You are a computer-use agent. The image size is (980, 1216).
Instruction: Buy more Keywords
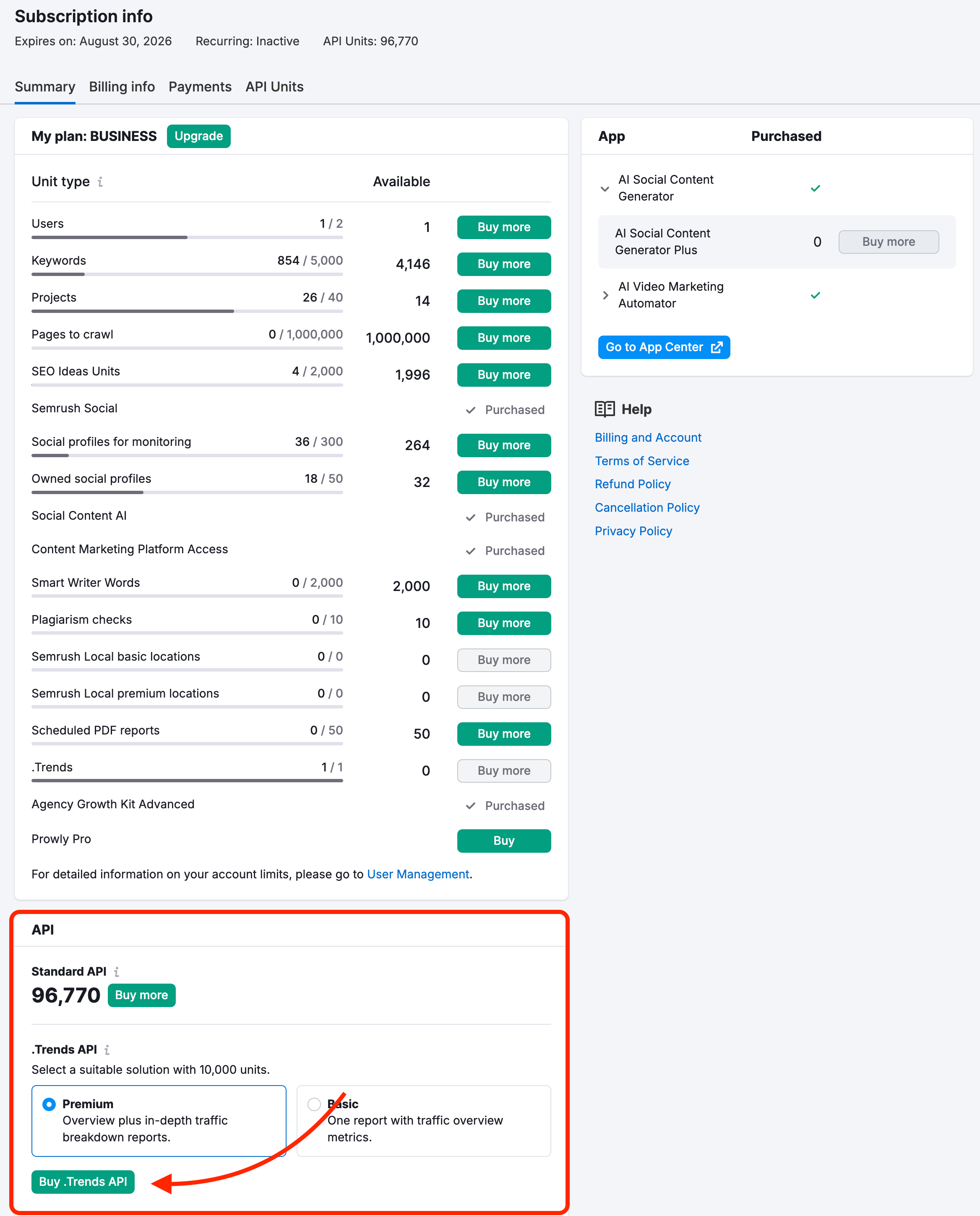coord(503,264)
